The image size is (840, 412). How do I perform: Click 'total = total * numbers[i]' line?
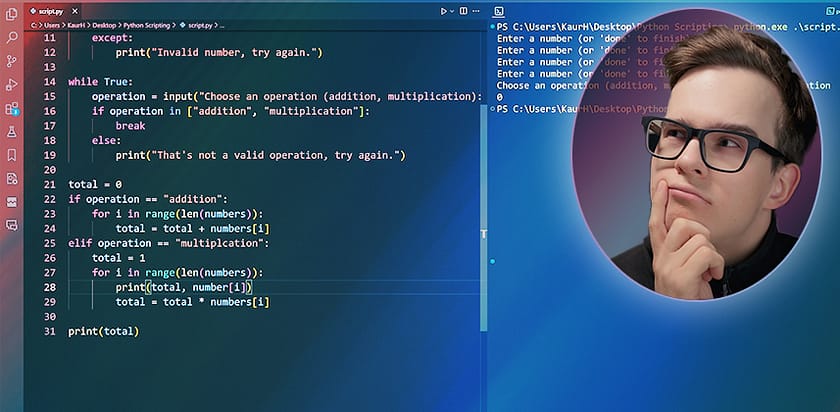click(x=192, y=302)
